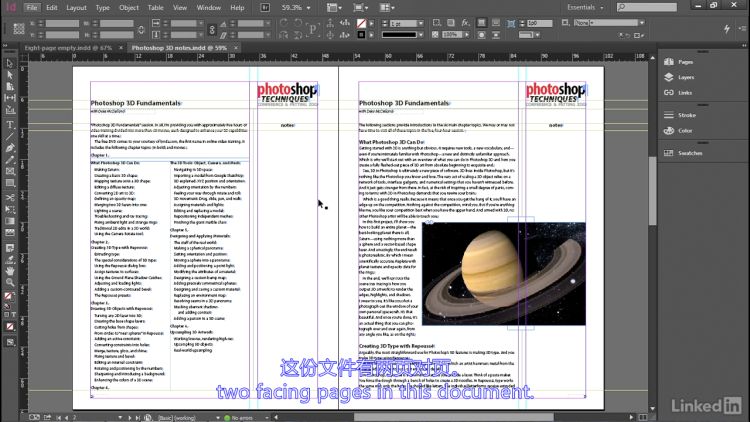Open the stroke type dropdown
This screenshot has width=750, height=422.
tap(421, 34)
